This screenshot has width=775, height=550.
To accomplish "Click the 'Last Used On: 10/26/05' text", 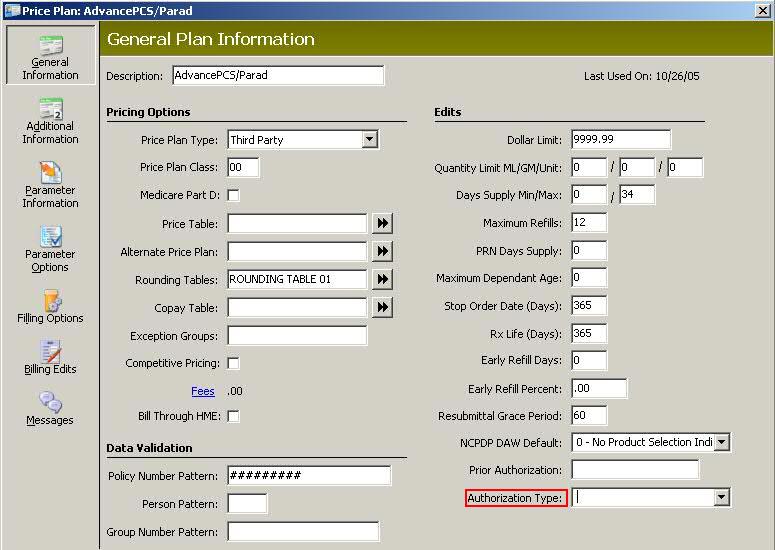I will point(642,76).
